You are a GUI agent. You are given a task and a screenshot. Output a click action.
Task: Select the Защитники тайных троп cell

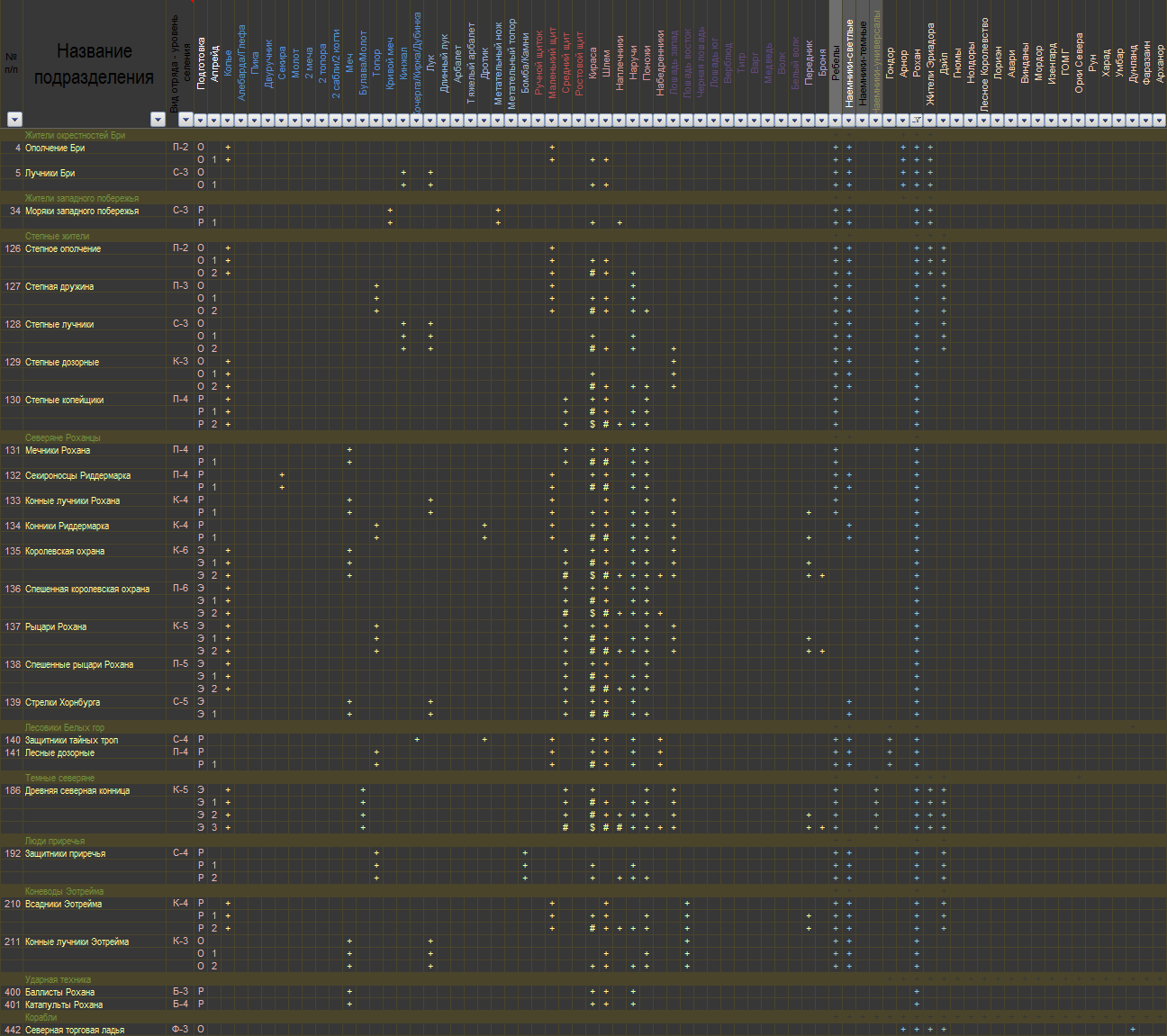pyautogui.click(x=94, y=740)
